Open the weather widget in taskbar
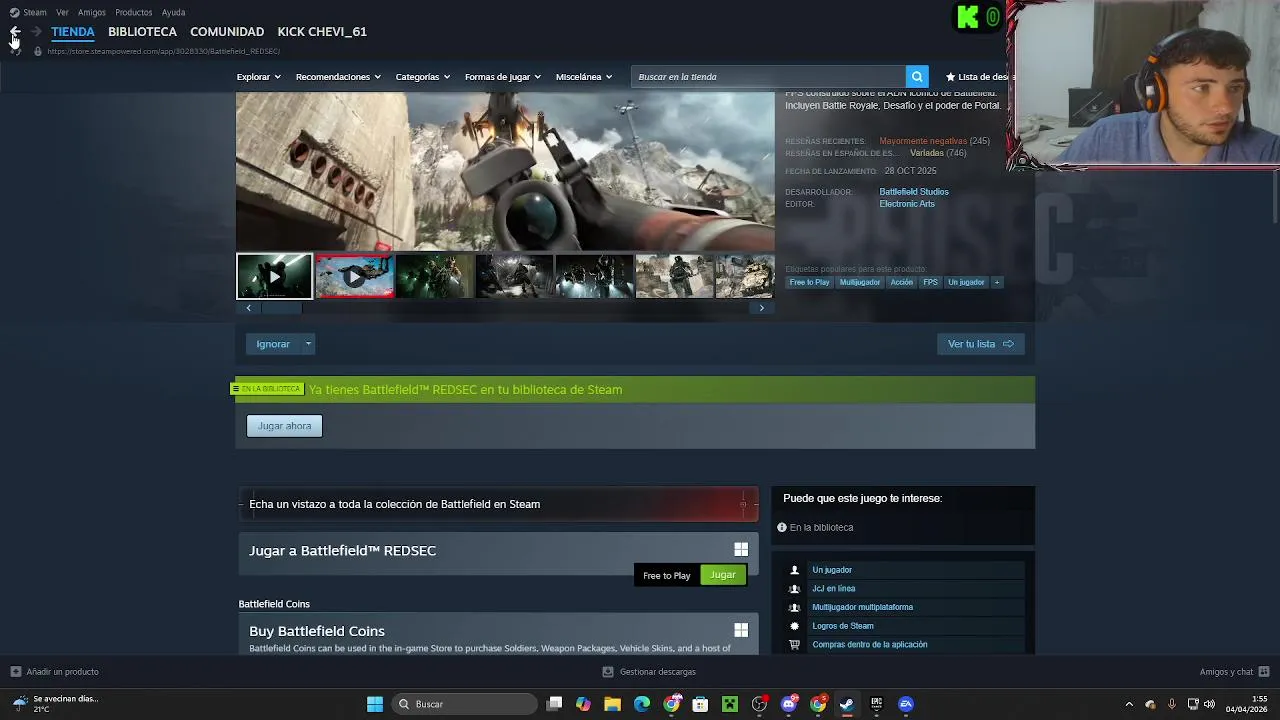Screen dimensions: 1280x720 55,704
